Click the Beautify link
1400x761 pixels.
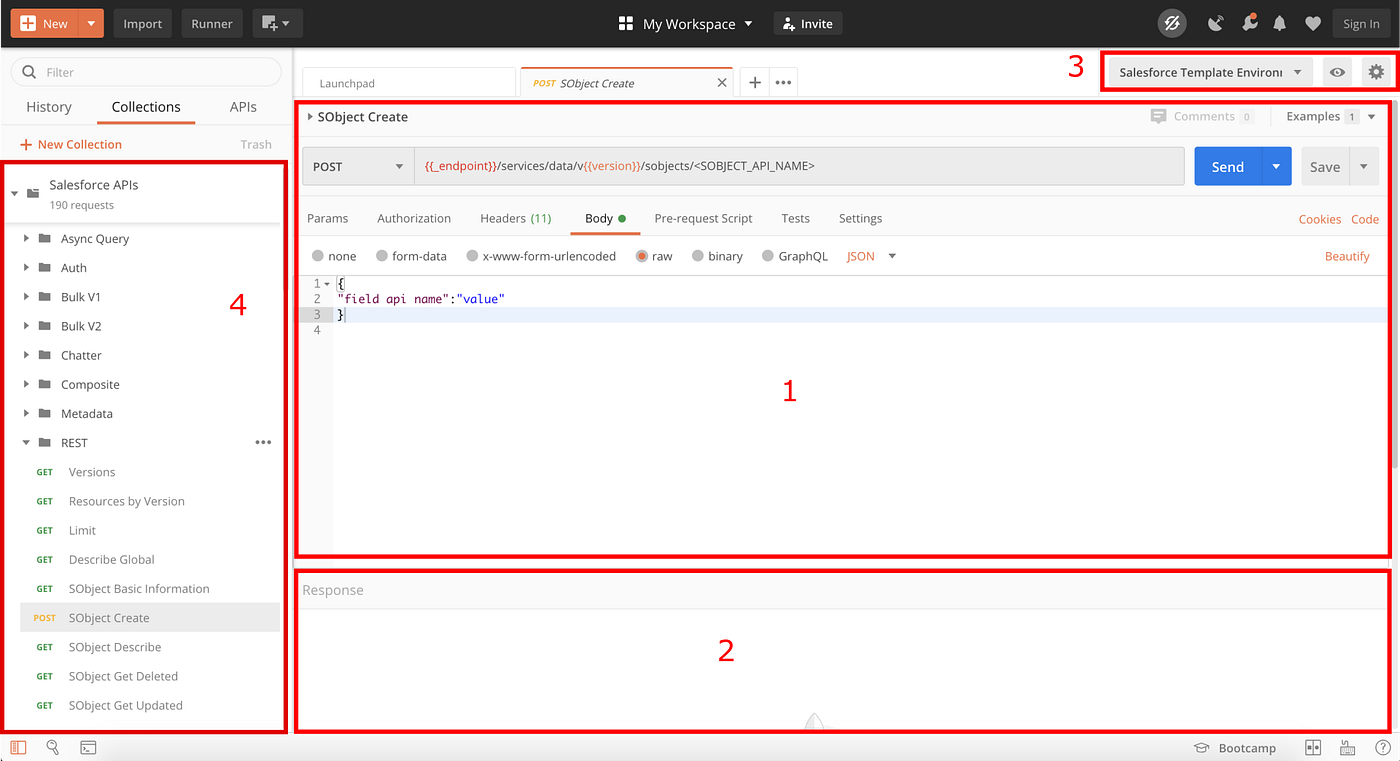[x=1347, y=255]
